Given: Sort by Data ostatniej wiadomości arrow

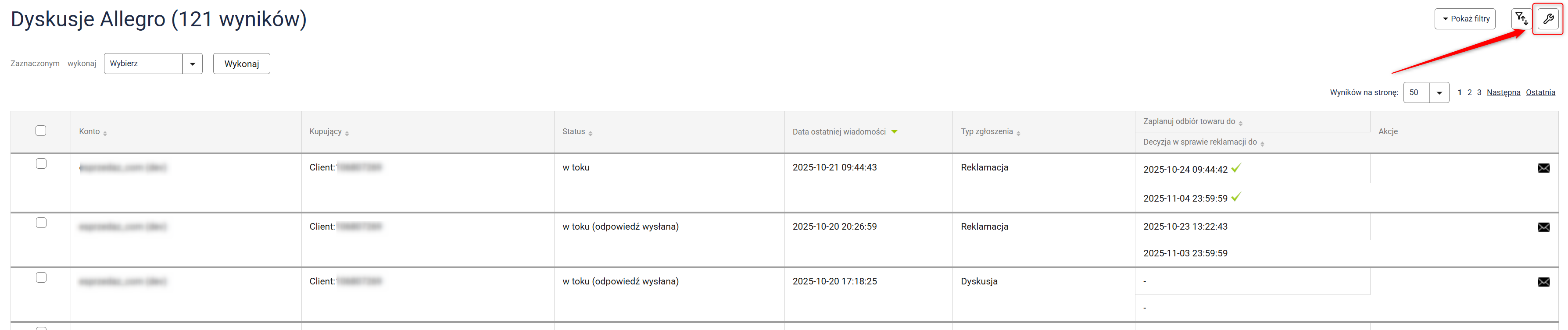Looking at the screenshot, I should [x=894, y=132].
